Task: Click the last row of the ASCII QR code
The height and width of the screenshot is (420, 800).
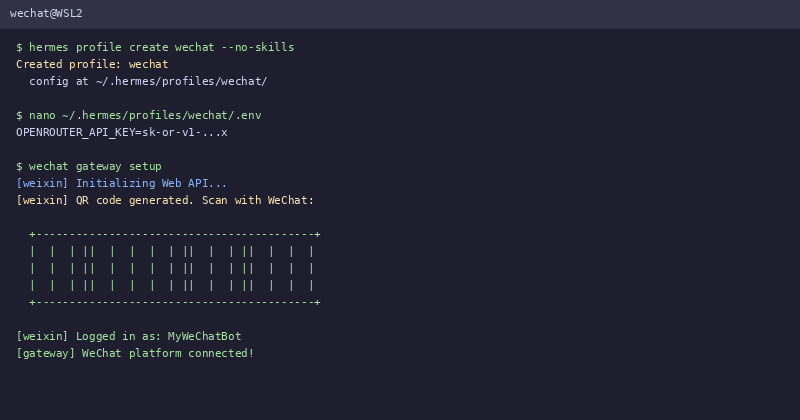Action: [x=172, y=285]
